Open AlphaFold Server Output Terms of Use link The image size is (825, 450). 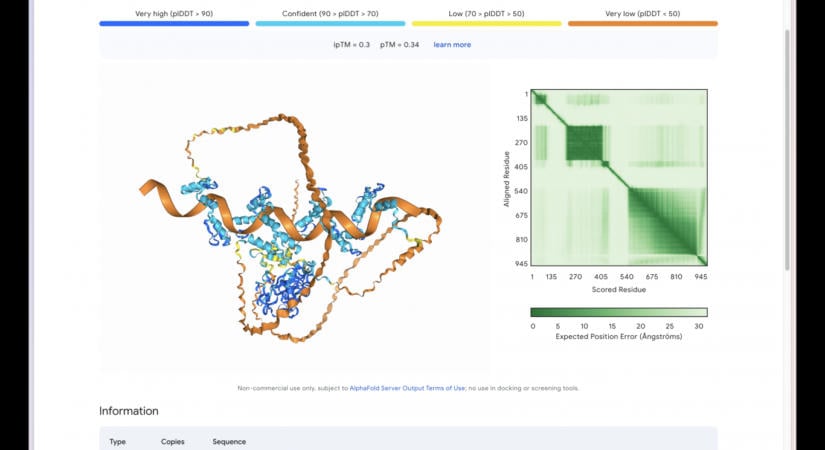pos(407,388)
